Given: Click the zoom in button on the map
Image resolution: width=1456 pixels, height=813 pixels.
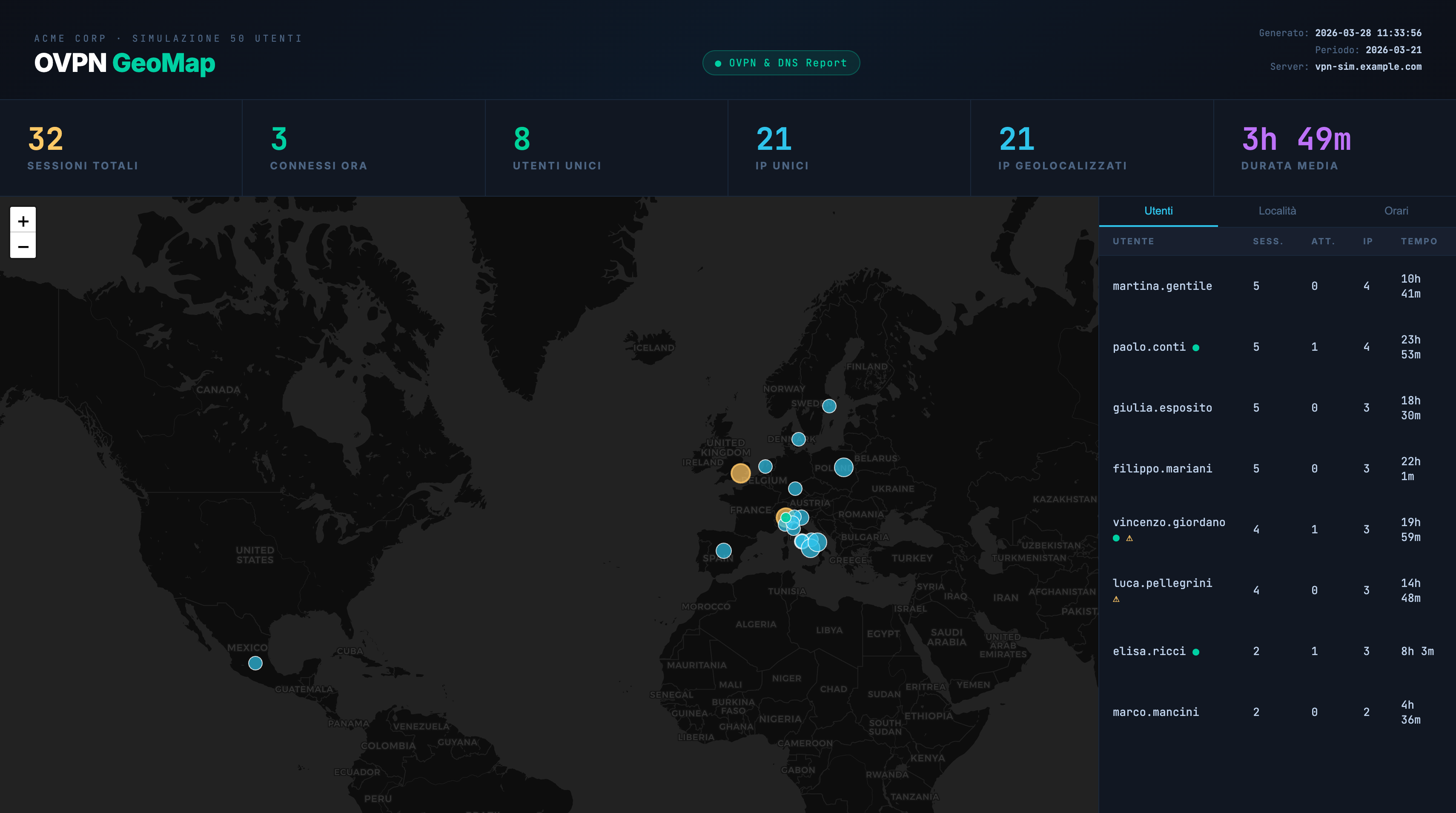Looking at the screenshot, I should pyautogui.click(x=23, y=221).
